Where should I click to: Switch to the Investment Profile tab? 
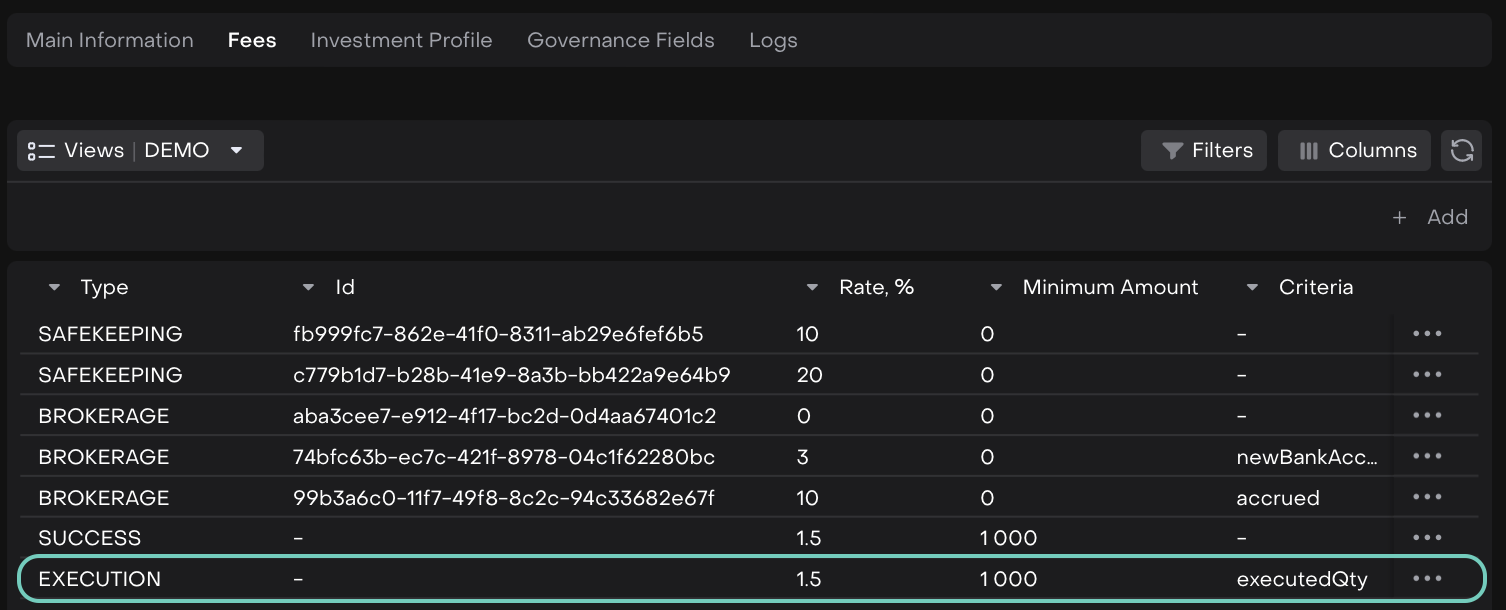401,41
